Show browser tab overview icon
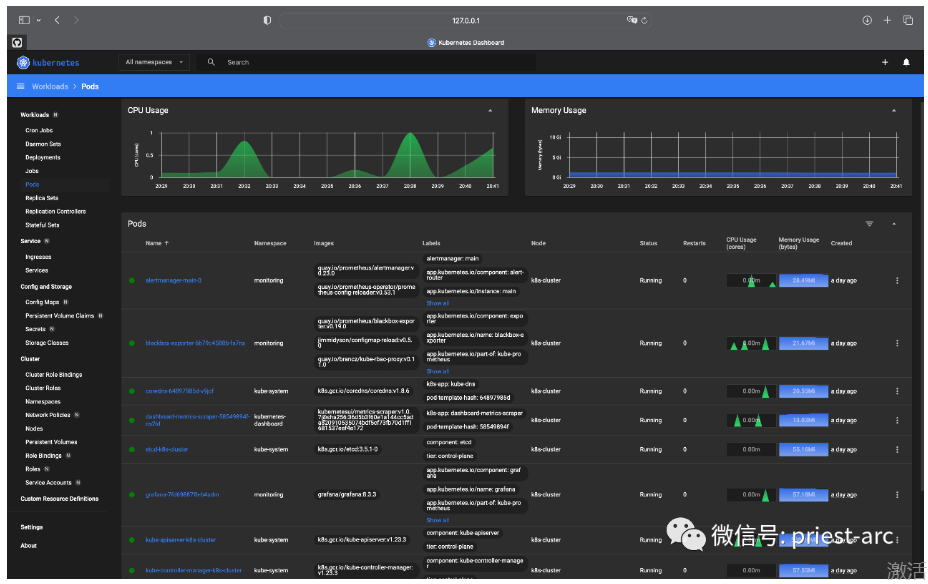The height and width of the screenshot is (584, 928). tap(908, 20)
